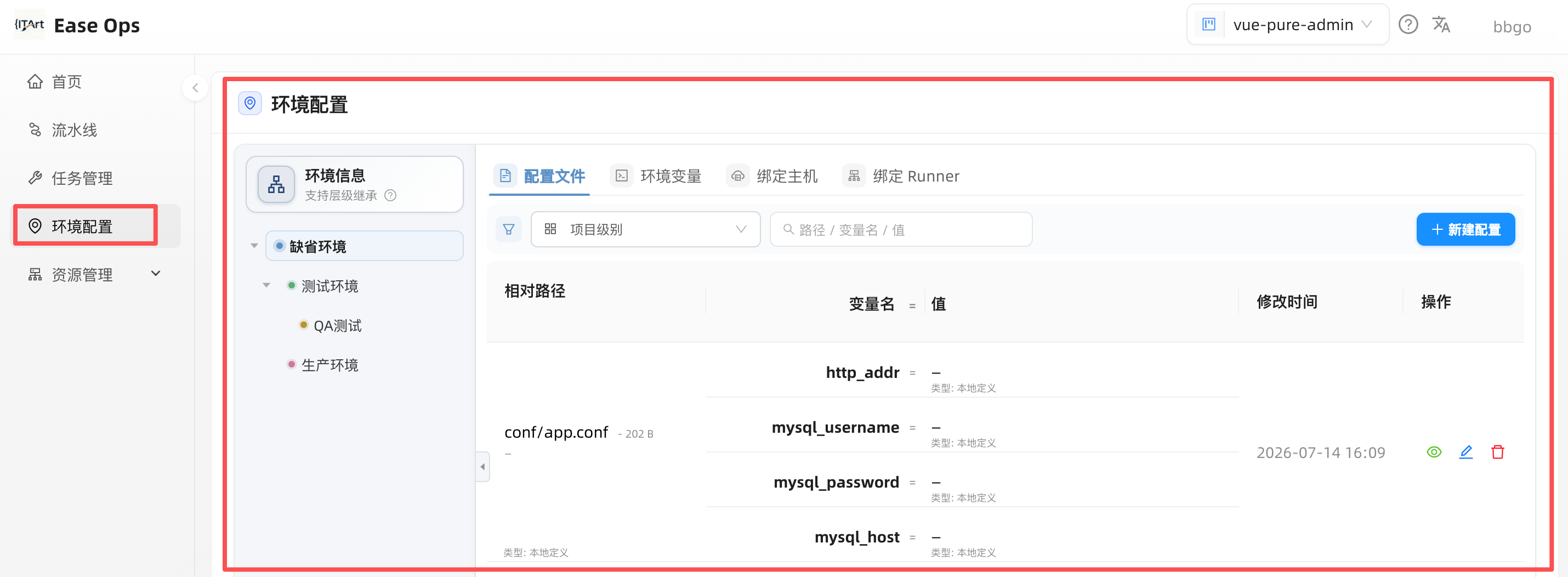Click the bbgo user name

coord(1512,27)
